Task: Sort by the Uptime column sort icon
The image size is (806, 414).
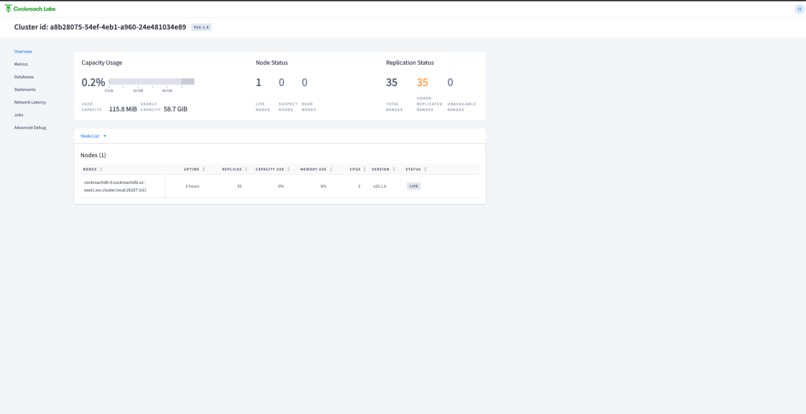Action: [204, 169]
